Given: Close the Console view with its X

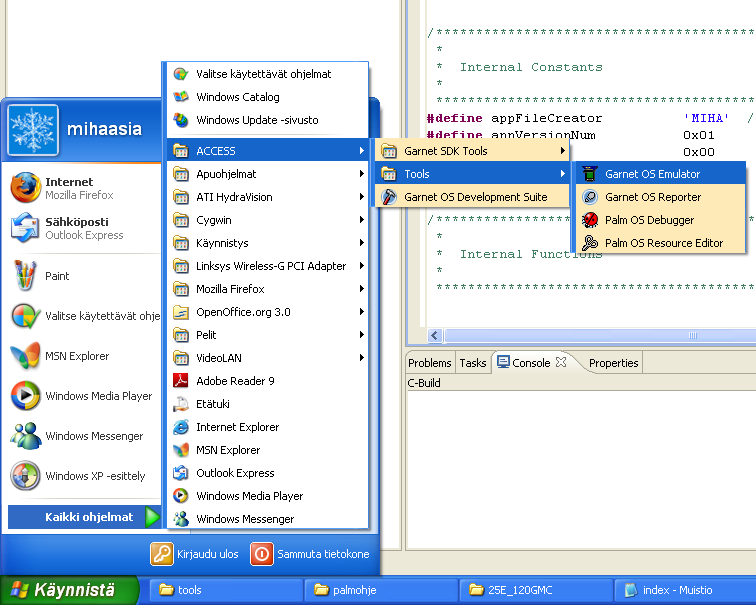Looking at the screenshot, I should (x=561, y=362).
